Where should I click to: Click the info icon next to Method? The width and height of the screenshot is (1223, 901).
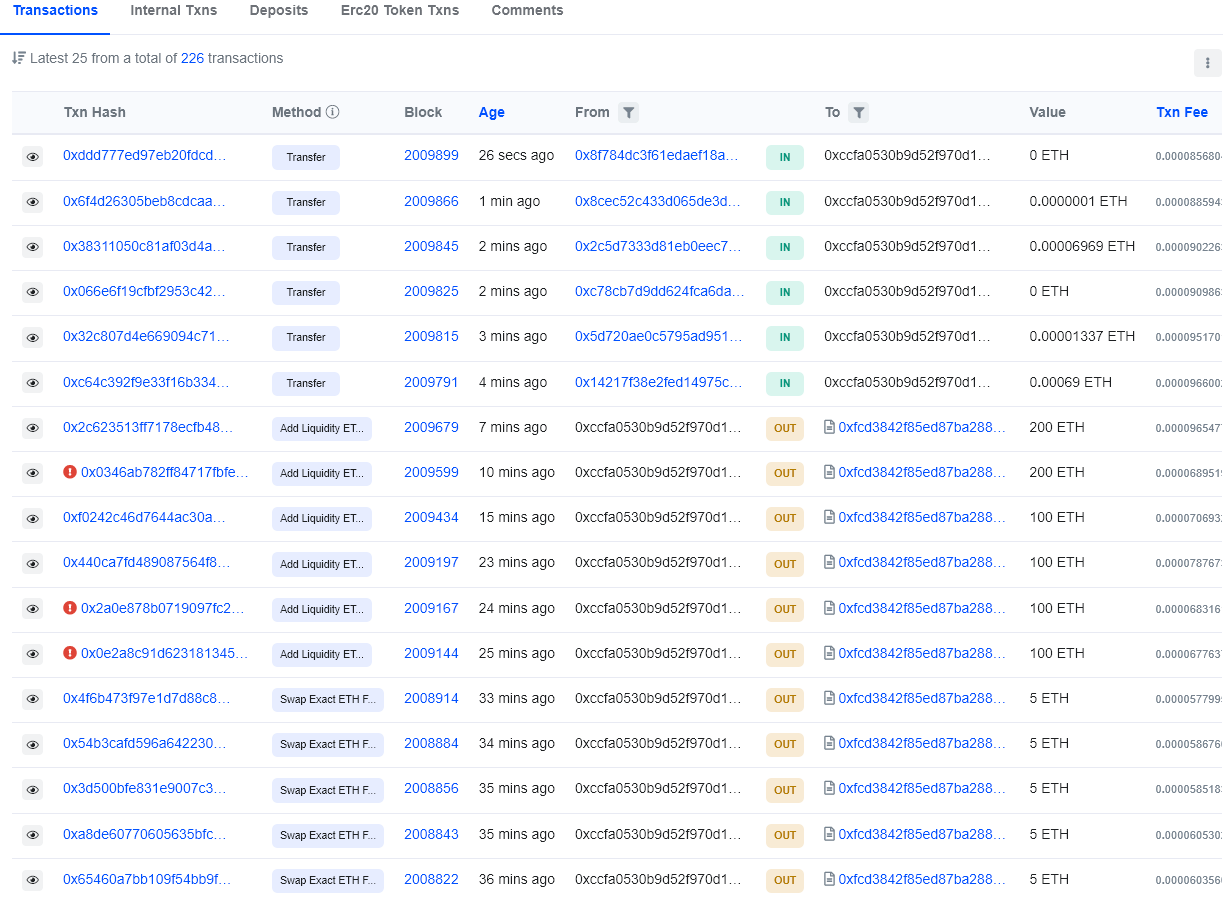tap(333, 113)
